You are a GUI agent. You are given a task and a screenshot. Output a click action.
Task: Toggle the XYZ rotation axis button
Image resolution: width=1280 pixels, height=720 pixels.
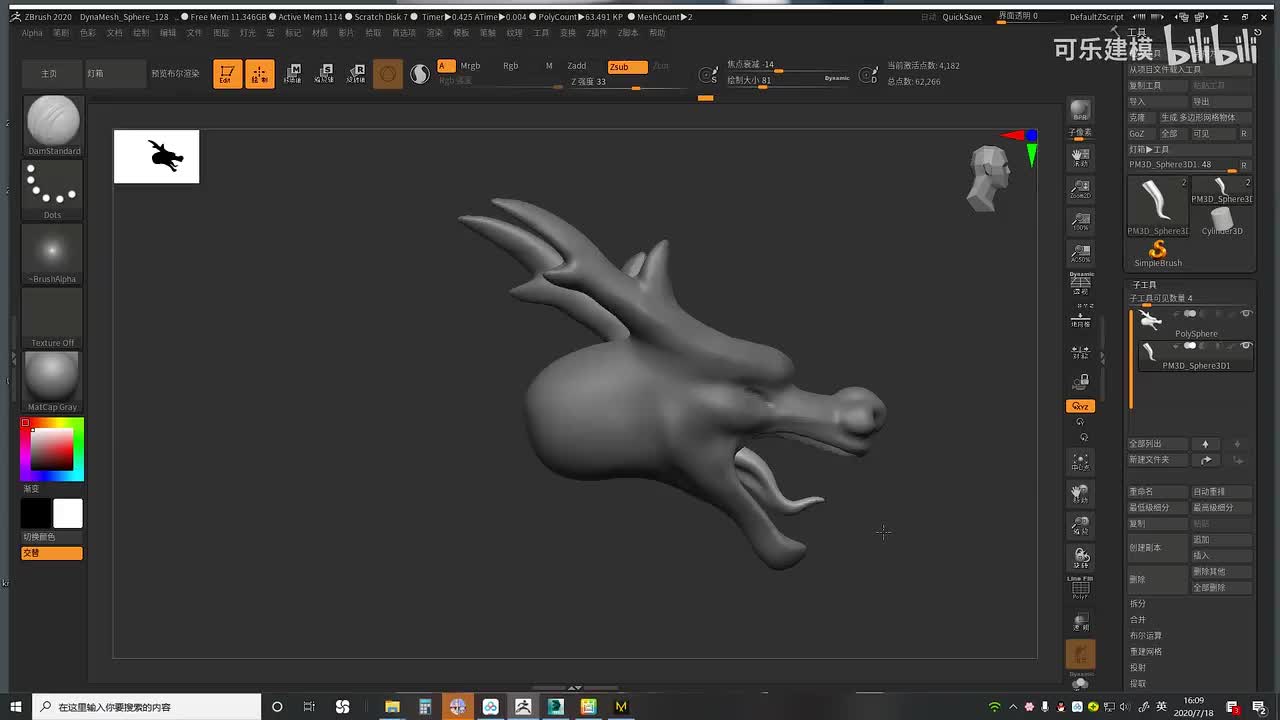[1080, 406]
